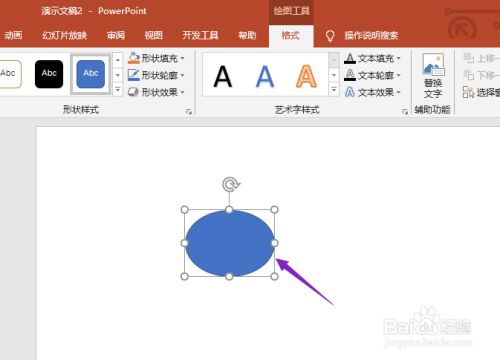Viewport: 500px width, 360px height.
Task: Open the 文本填充 dropdown arrow
Action: (x=398, y=58)
